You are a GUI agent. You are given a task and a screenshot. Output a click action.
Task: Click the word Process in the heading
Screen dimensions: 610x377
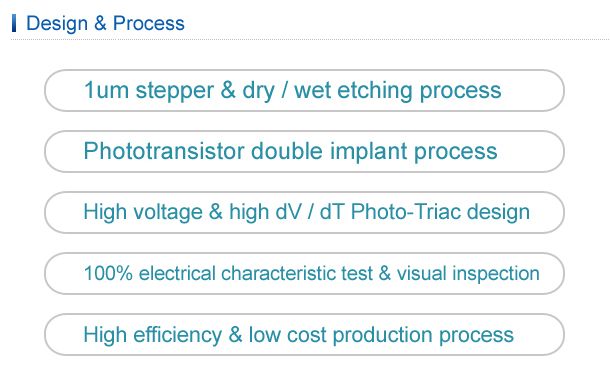click(x=149, y=23)
